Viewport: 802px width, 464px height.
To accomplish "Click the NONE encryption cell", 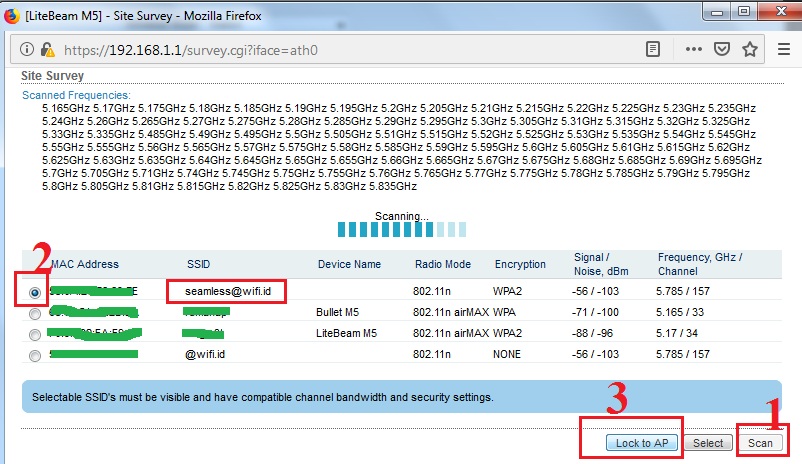I will (x=506, y=354).
